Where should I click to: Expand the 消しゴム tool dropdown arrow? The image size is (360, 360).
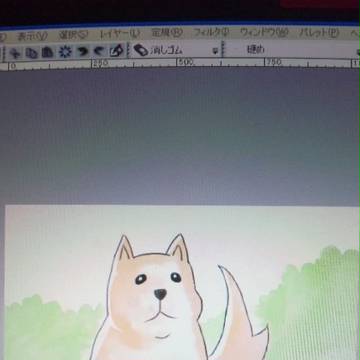coord(215,51)
